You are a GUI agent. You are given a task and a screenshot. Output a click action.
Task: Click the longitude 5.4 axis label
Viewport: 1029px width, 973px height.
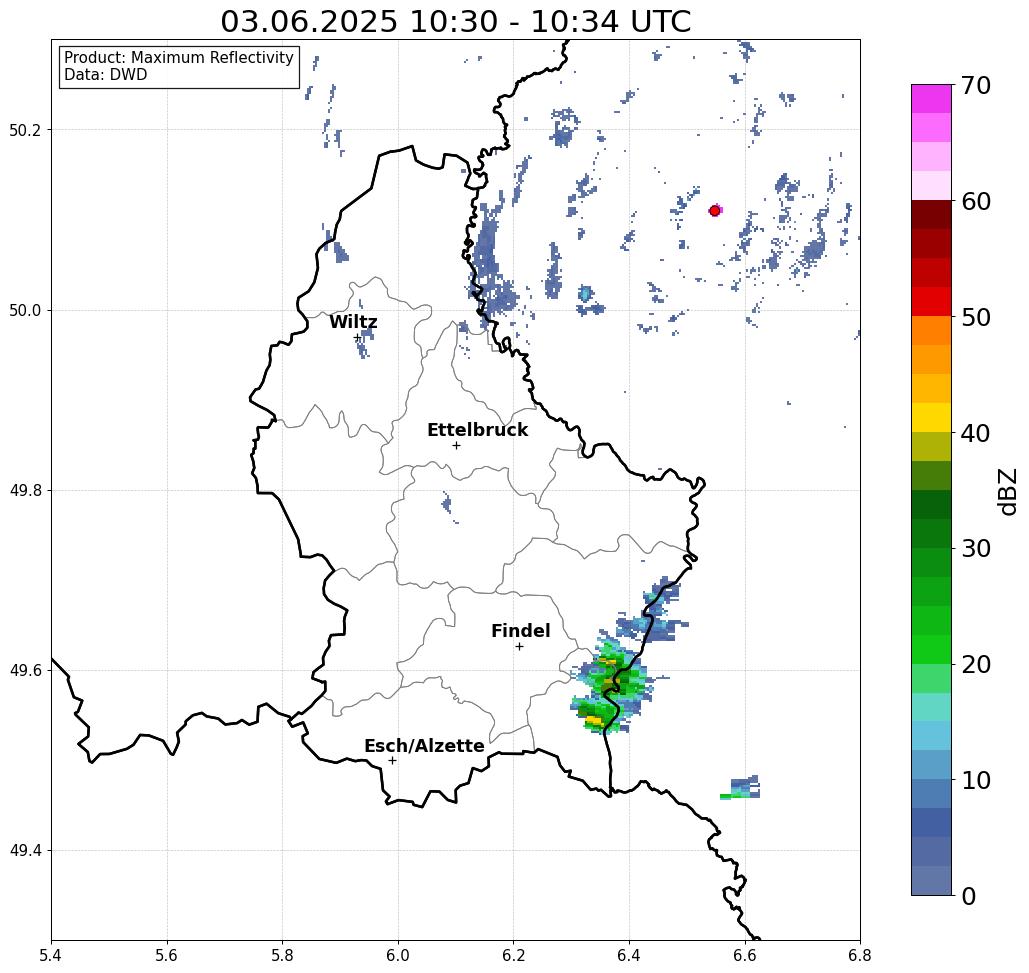click(51, 955)
